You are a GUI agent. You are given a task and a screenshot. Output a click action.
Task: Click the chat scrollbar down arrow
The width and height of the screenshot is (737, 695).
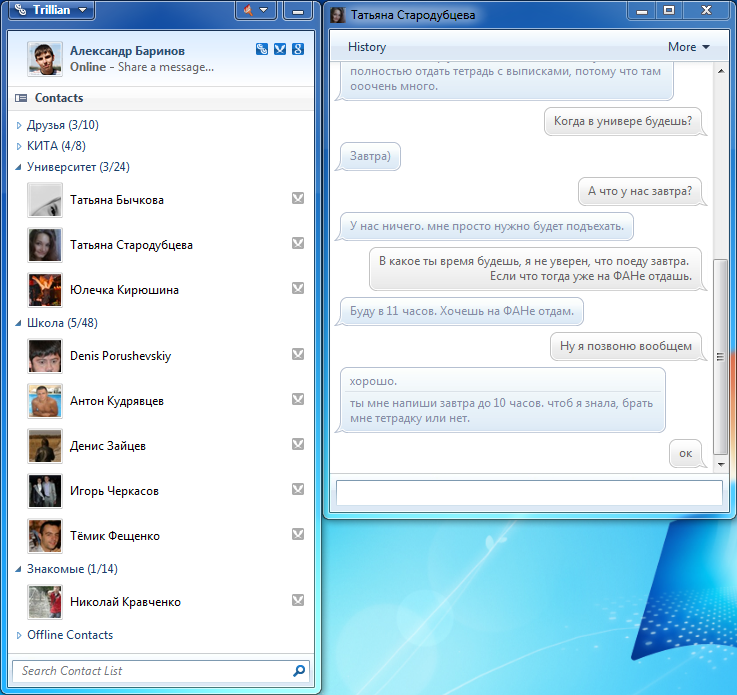click(721, 465)
